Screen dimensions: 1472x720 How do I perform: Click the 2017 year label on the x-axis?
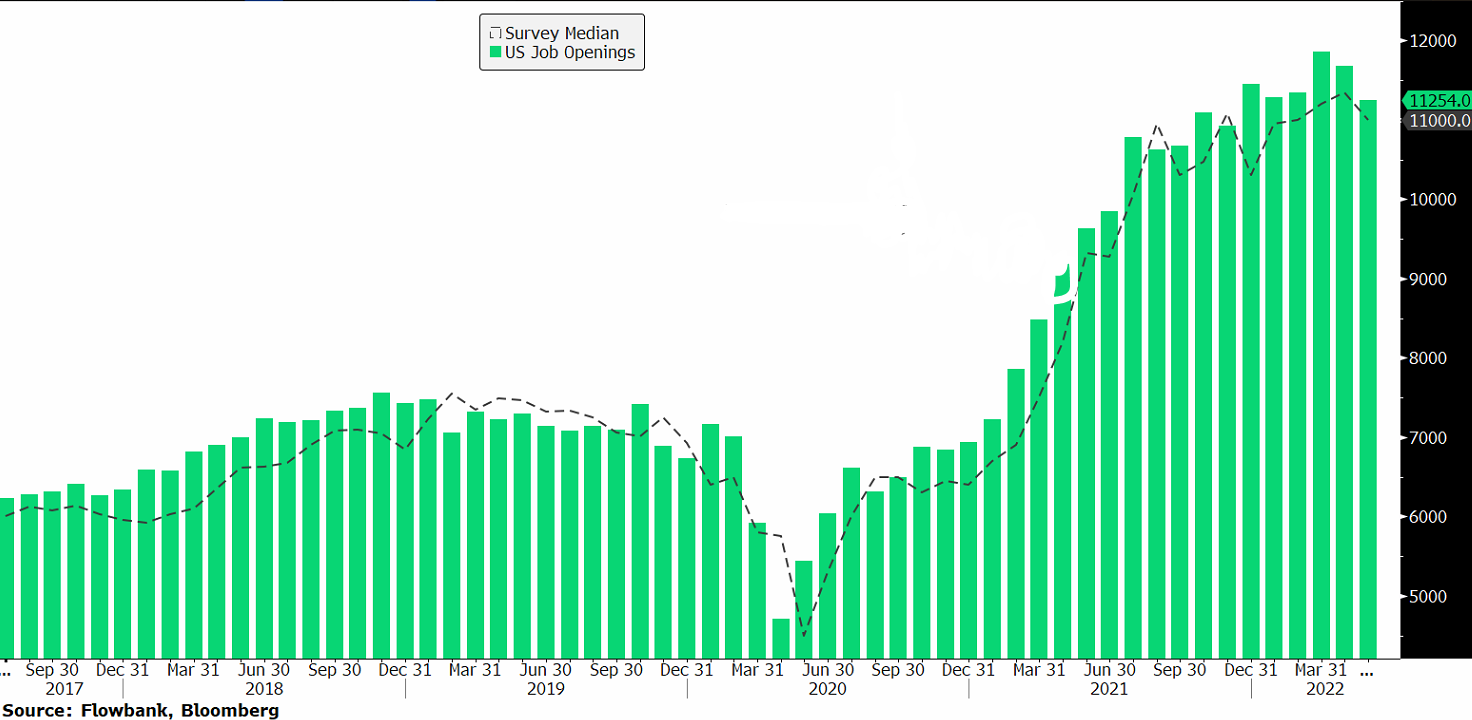pyautogui.click(x=65, y=689)
